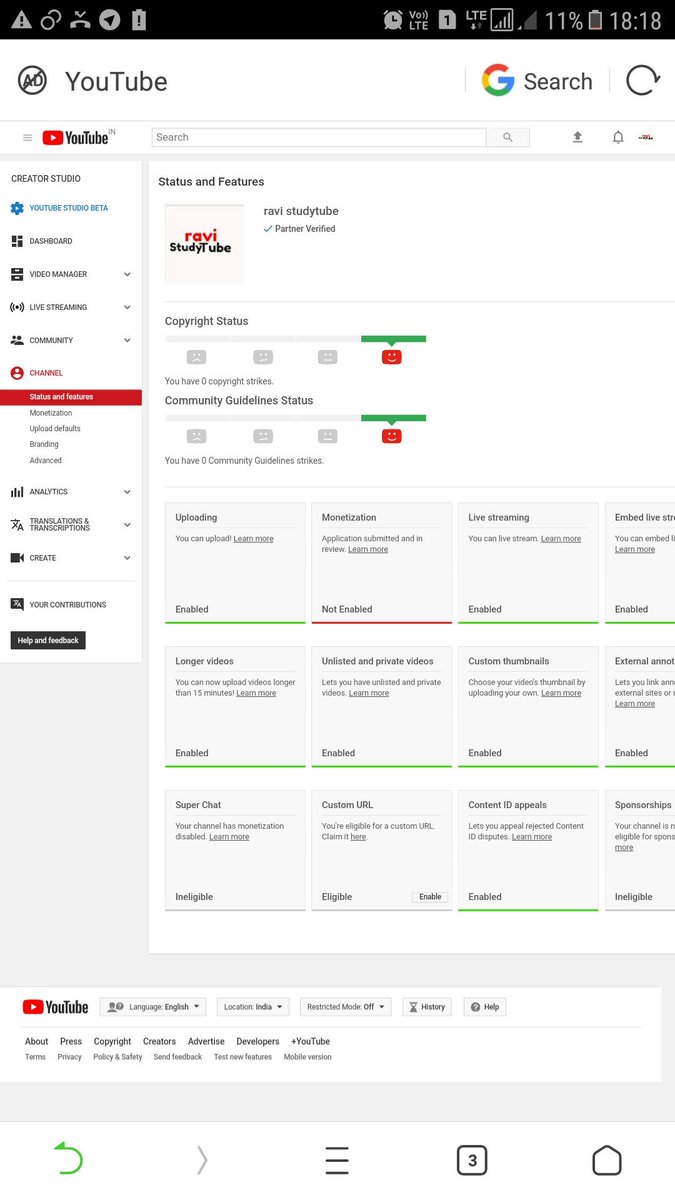This screenshot has height=1200, width=675.
Task: Click Learn more under Live streaming
Action: 561,539
